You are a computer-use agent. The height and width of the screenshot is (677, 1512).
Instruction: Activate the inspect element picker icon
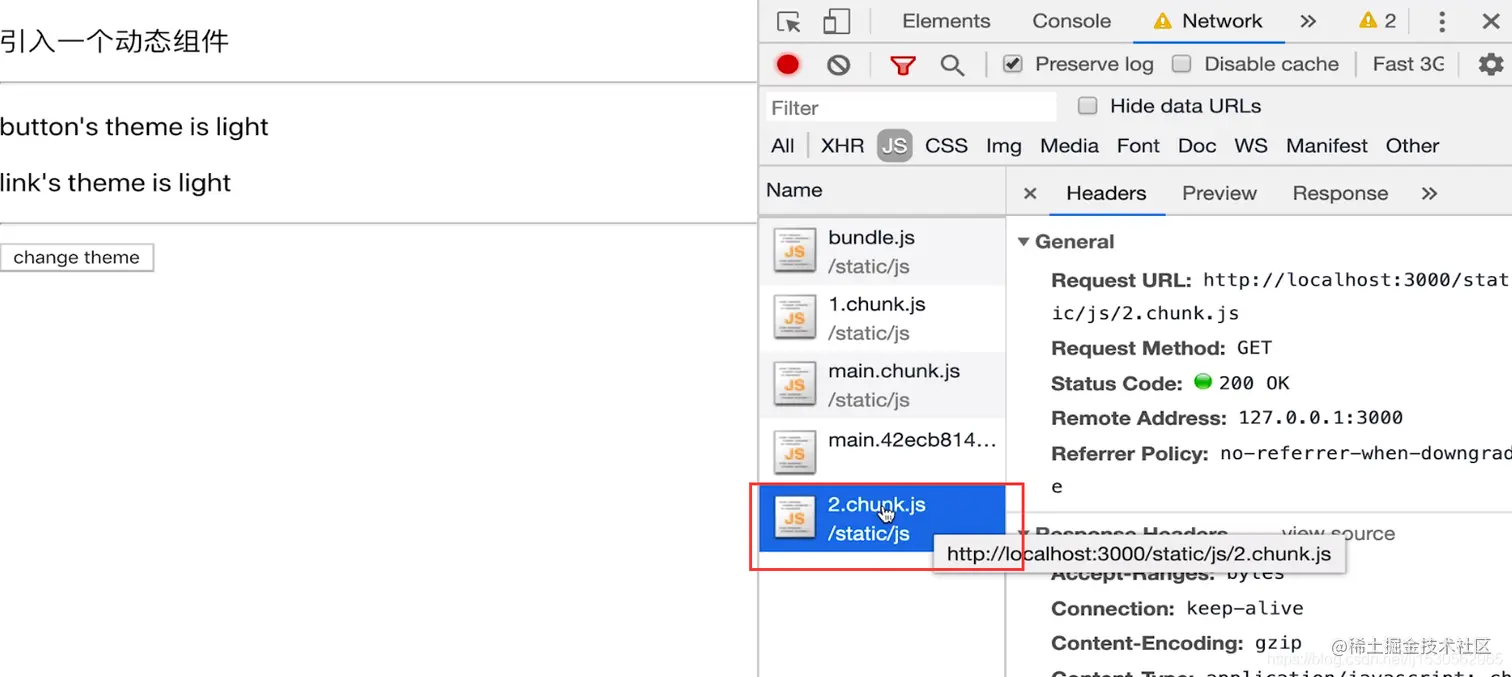[789, 21]
